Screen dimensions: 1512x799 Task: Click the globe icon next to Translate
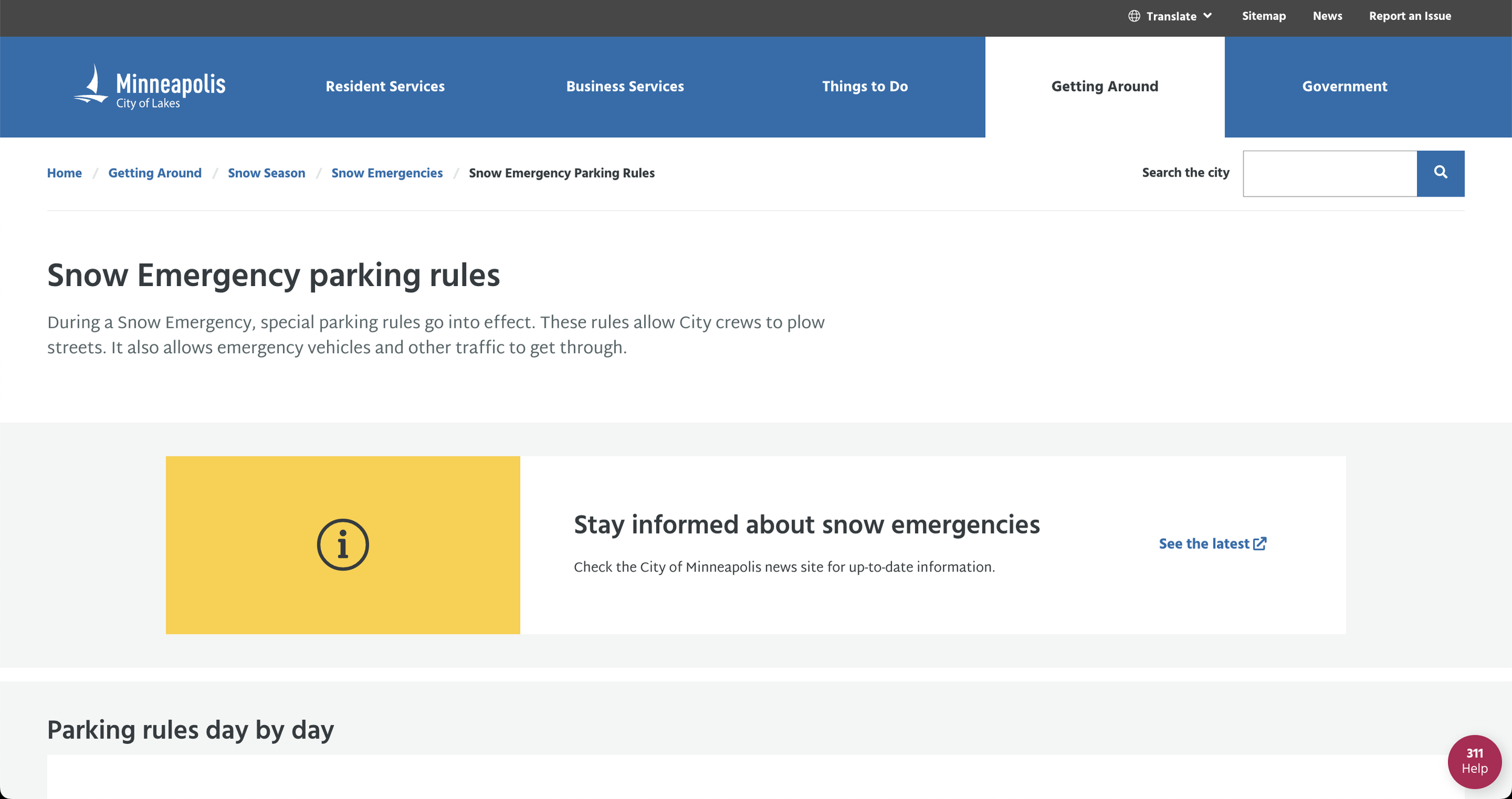[1134, 16]
